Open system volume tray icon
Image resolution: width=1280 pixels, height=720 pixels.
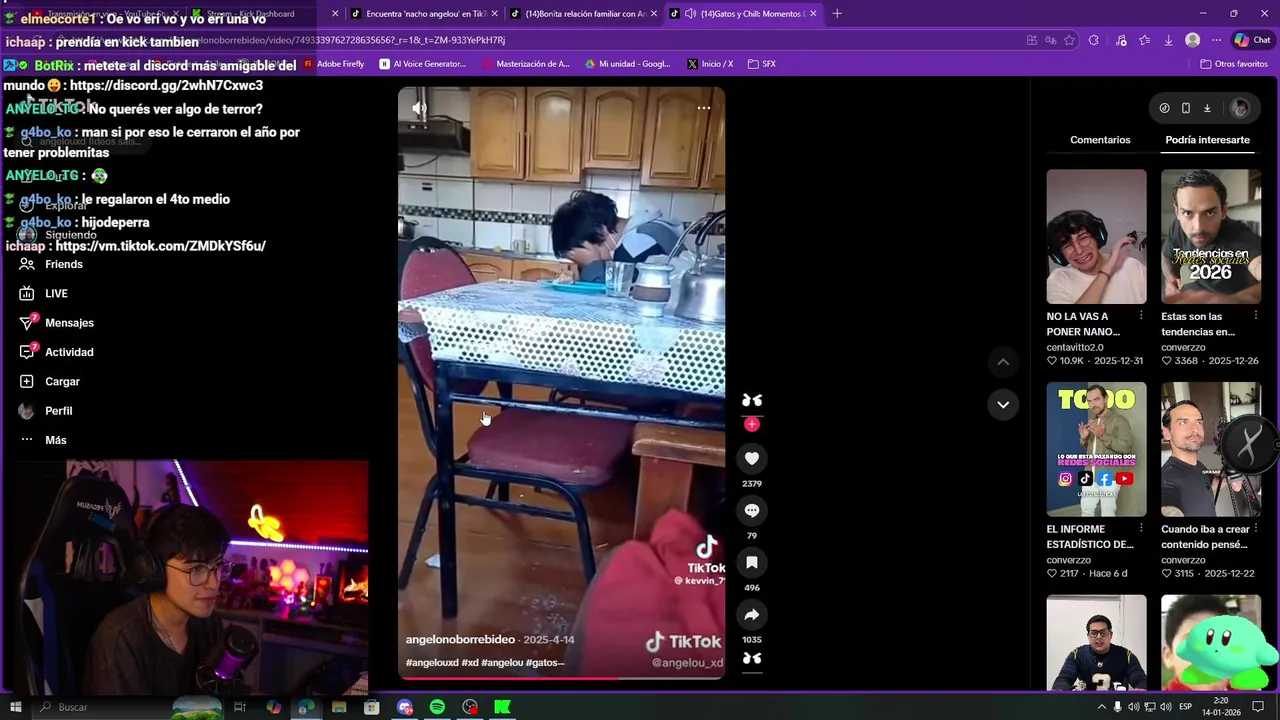1133,707
